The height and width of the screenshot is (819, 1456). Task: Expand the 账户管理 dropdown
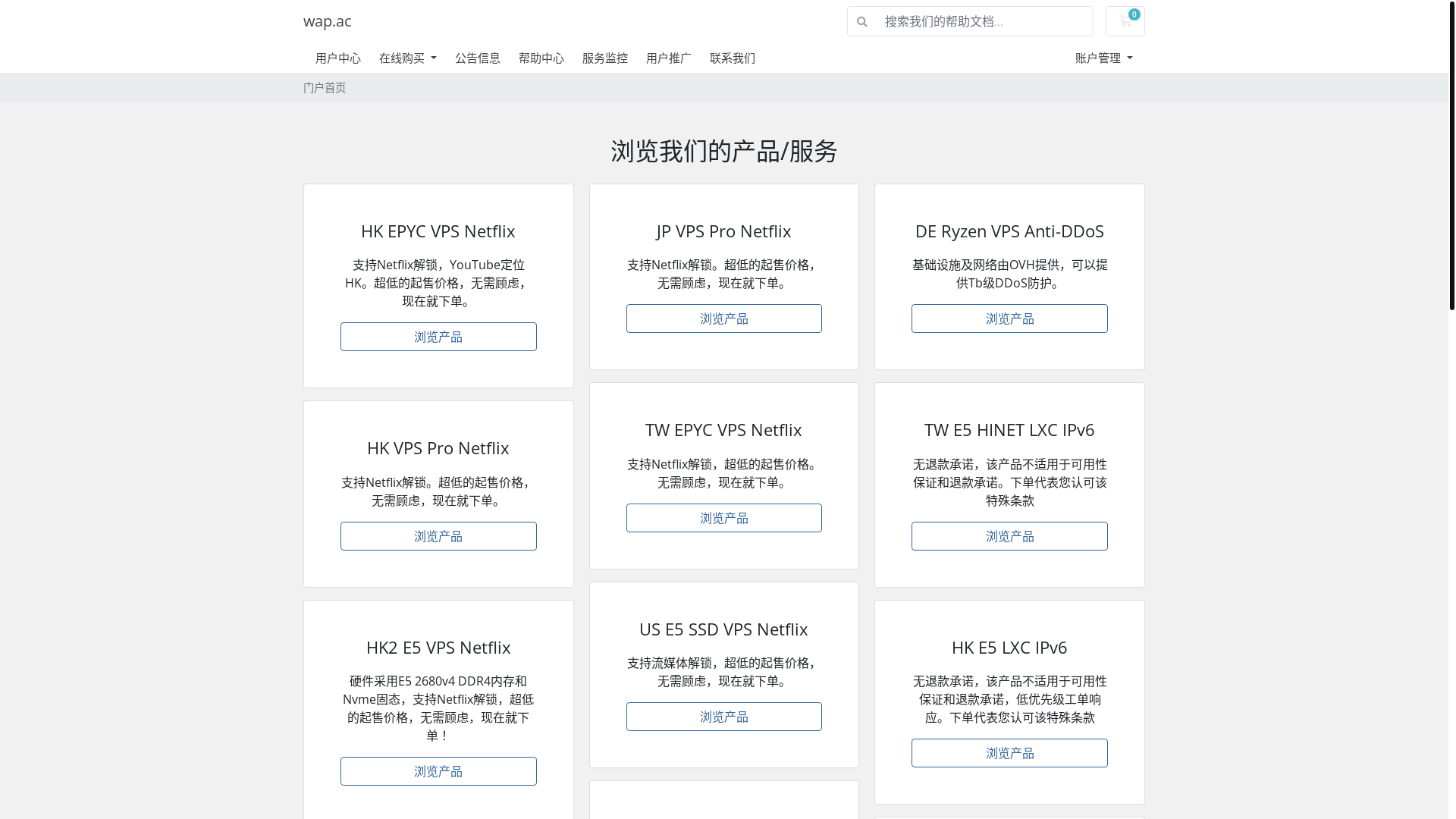point(1104,58)
